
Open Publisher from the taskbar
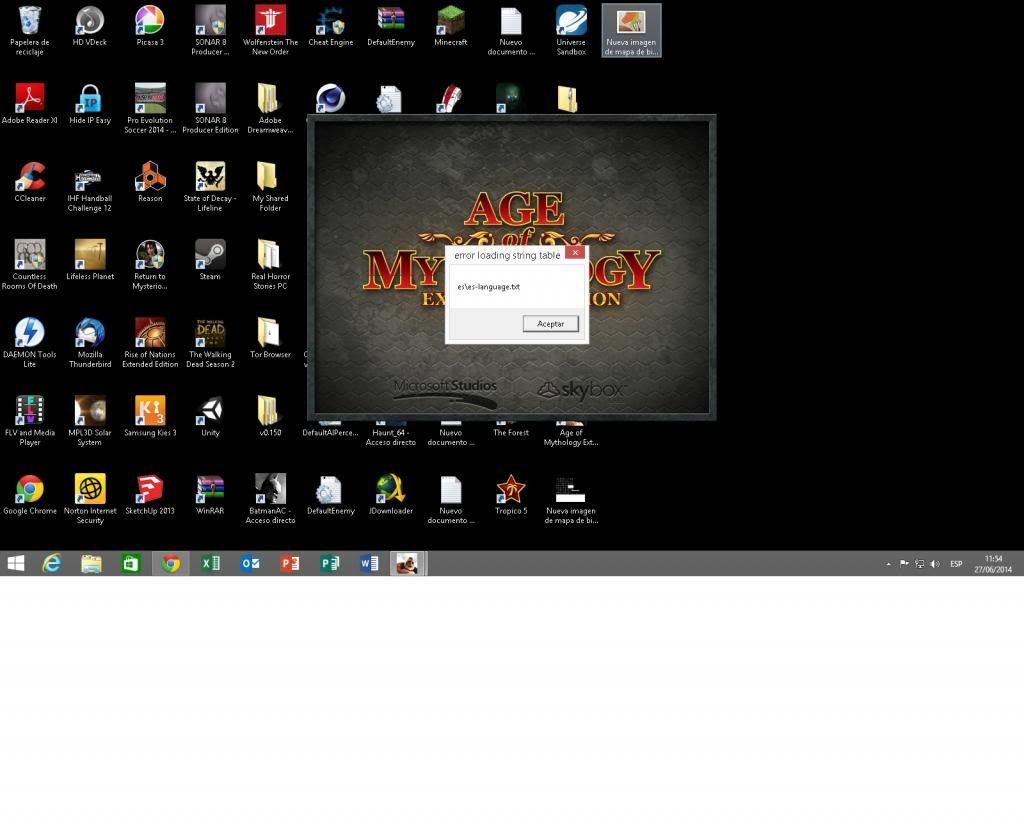coord(330,563)
